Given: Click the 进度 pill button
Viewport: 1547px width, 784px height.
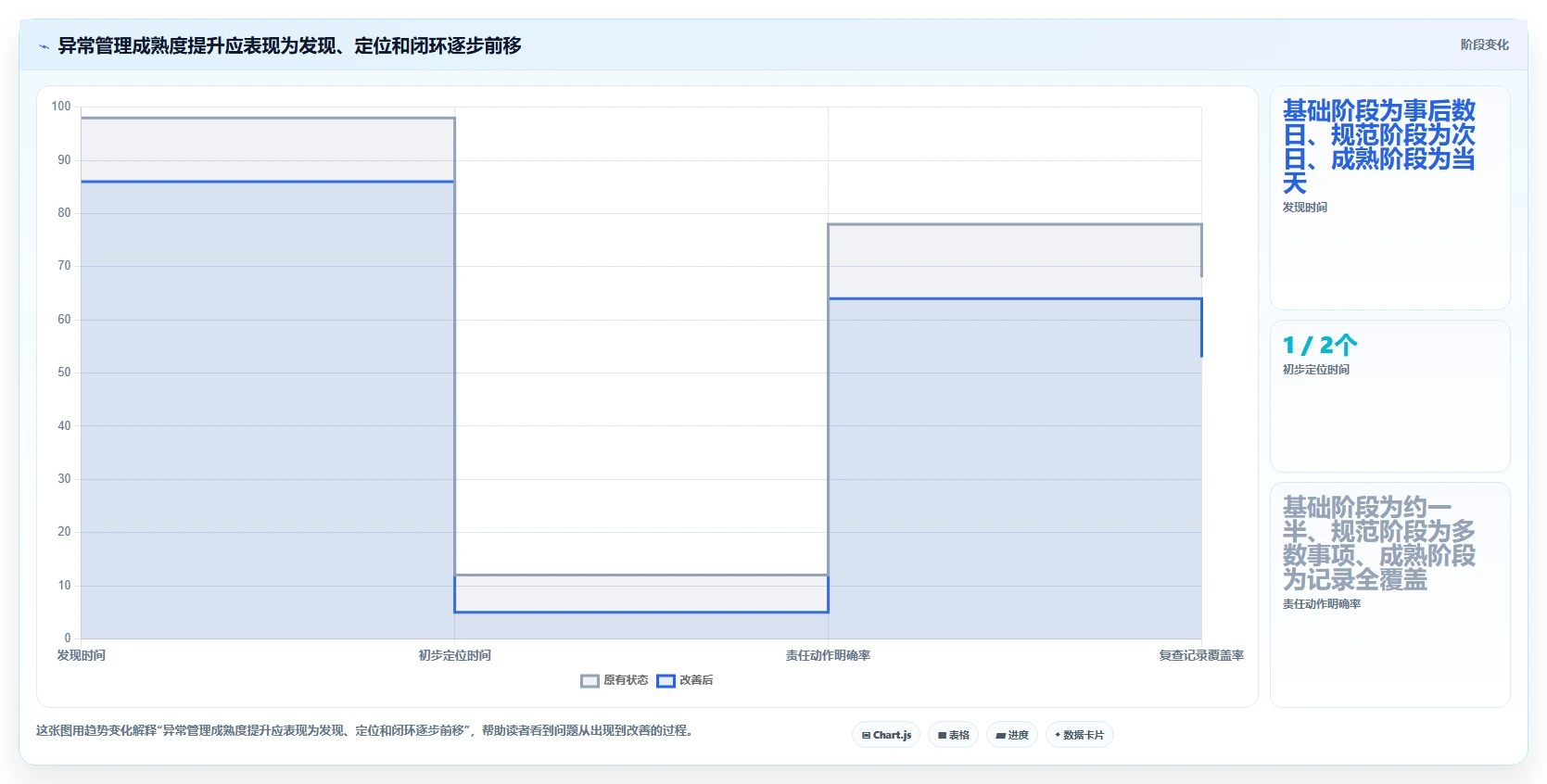Looking at the screenshot, I should [x=1012, y=735].
